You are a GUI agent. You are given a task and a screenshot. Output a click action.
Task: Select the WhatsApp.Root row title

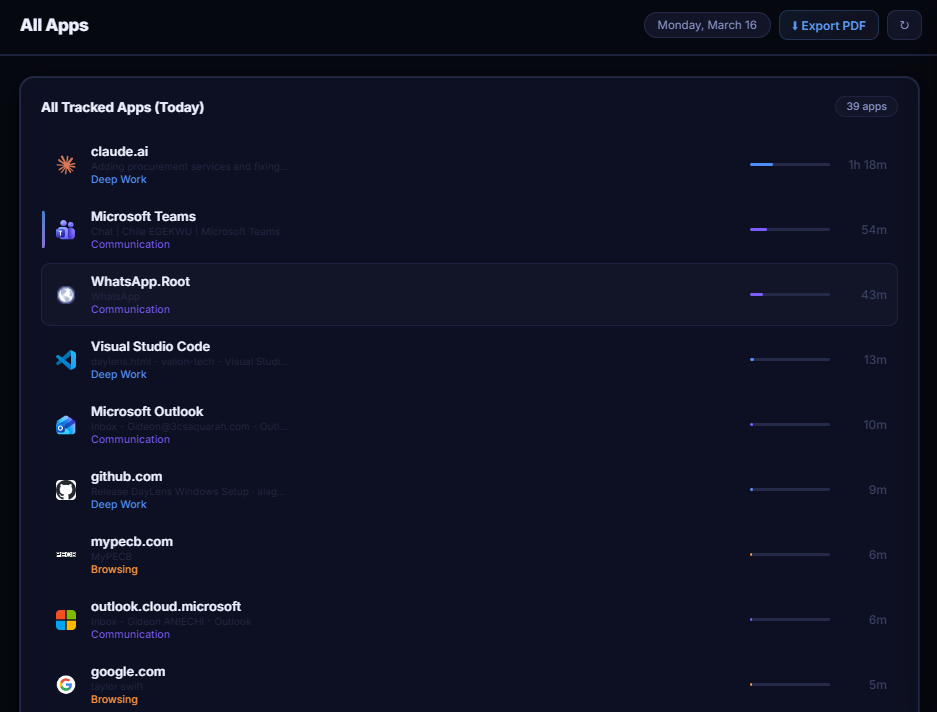[140, 282]
